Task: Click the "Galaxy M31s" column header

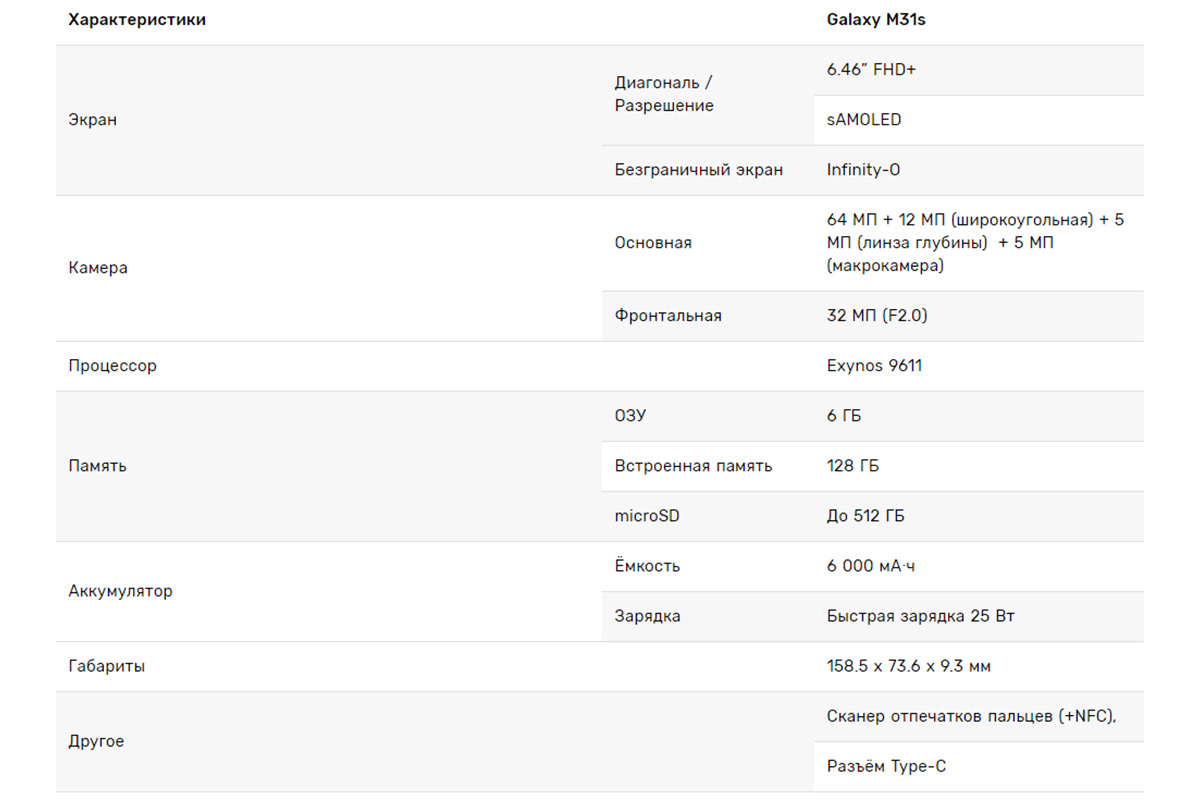Action: click(x=876, y=20)
